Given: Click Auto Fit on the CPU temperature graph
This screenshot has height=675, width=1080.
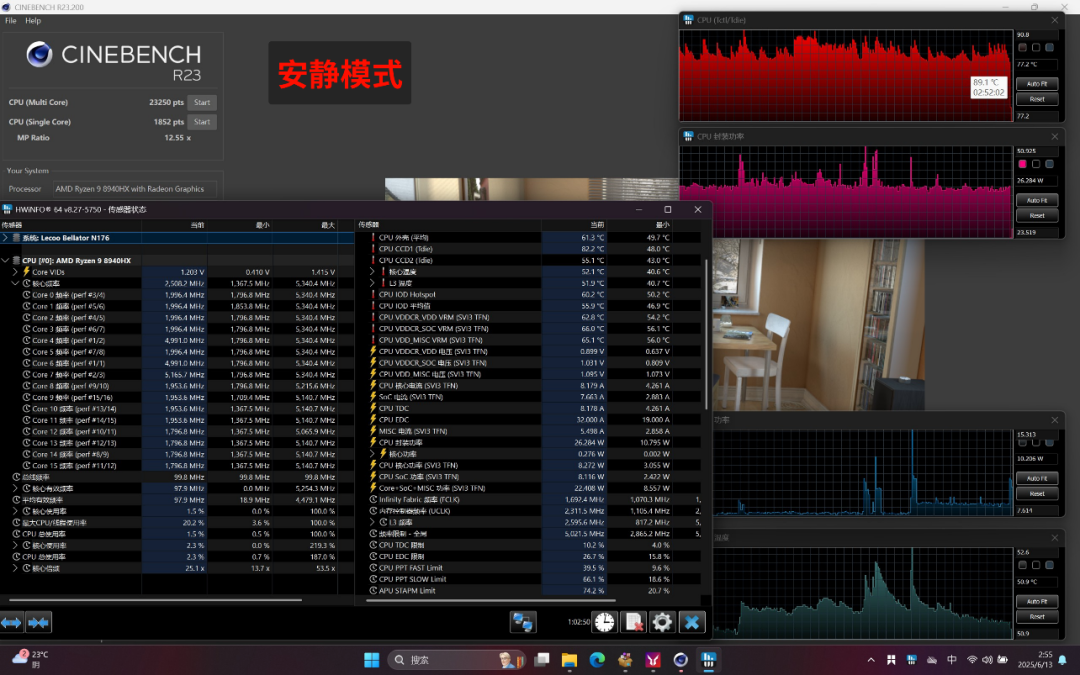Looking at the screenshot, I should click(1037, 84).
